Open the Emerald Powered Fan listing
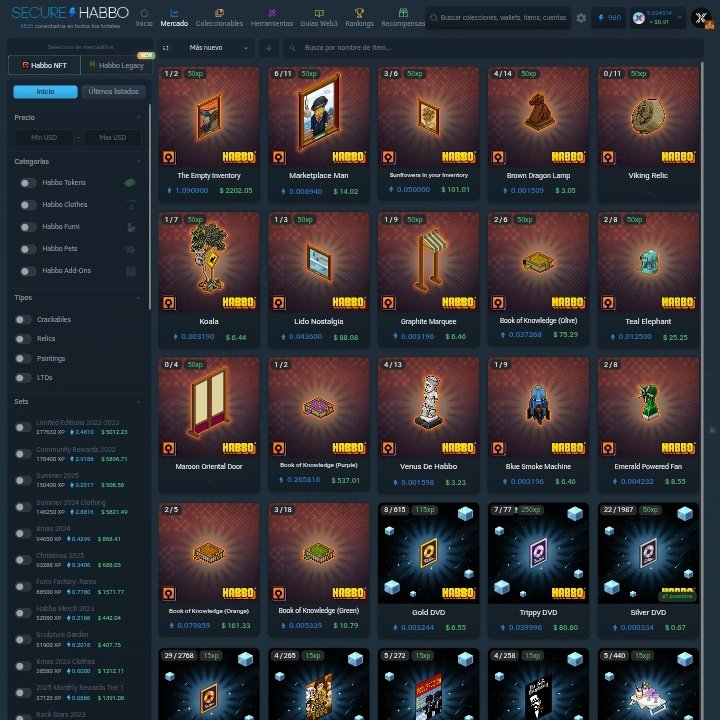The width and height of the screenshot is (720, 720). click(x=648, y=425)
